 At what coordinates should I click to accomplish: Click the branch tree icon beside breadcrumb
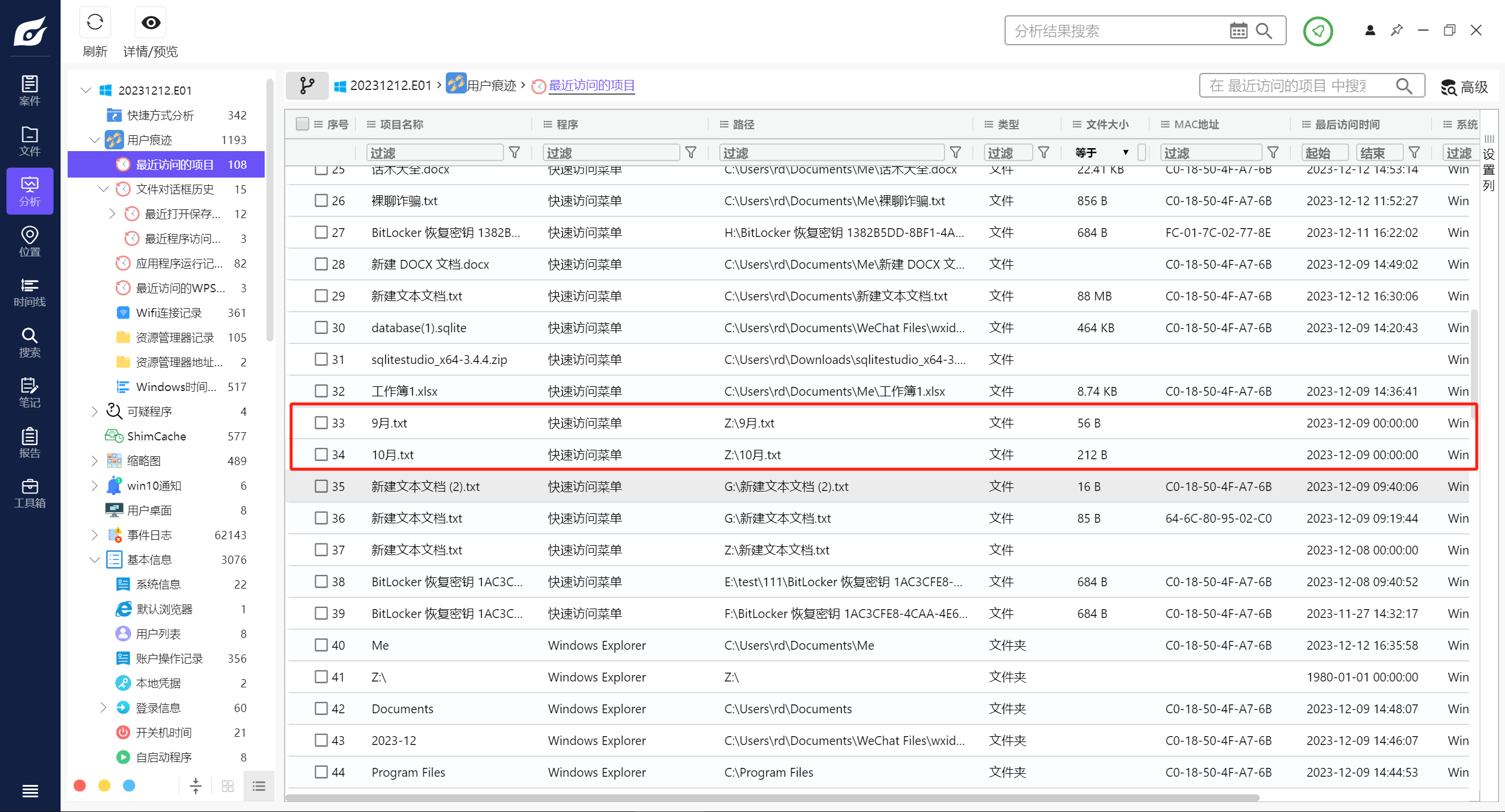point(307,86)
